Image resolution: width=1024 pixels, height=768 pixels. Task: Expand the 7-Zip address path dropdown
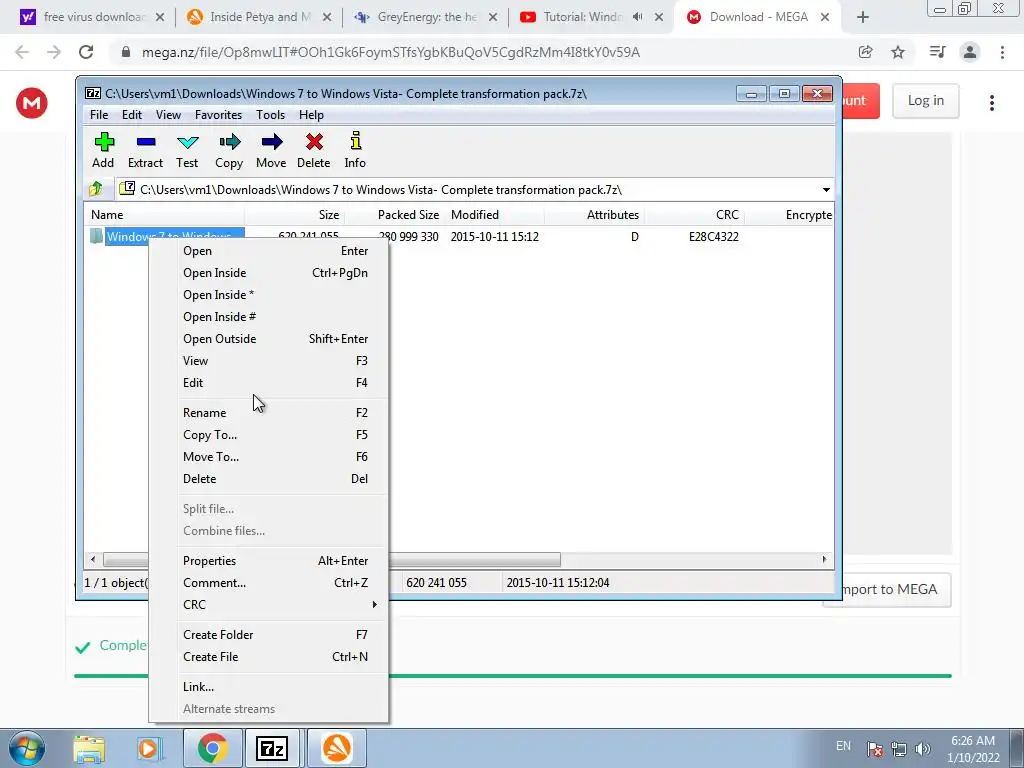point(826,190)
